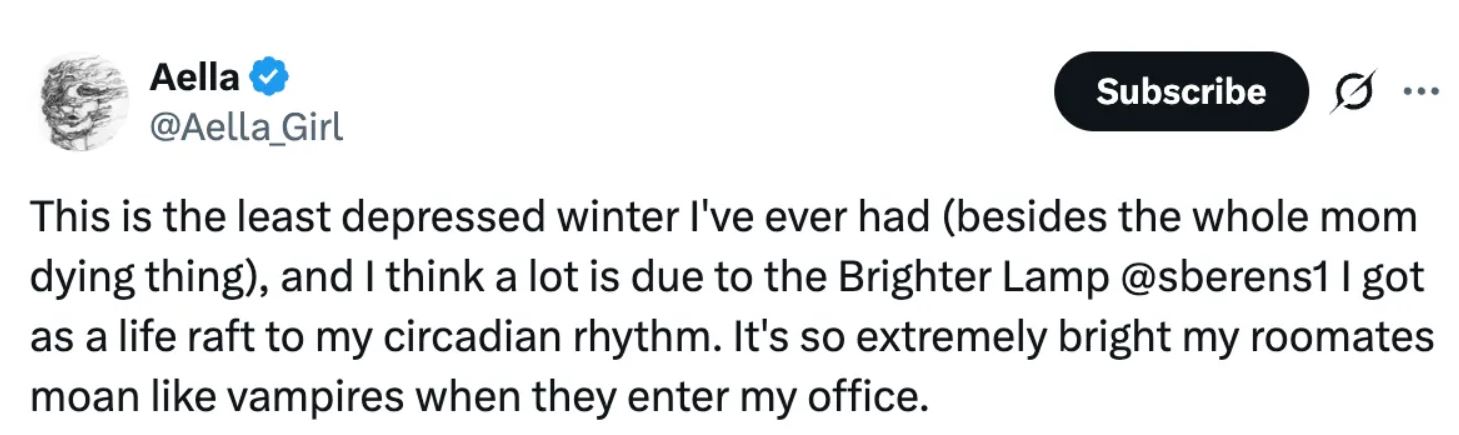Open Aella's sketched profile avatar
The height and width of the screenshot is (435, 1459).
[x=83, y=100]
